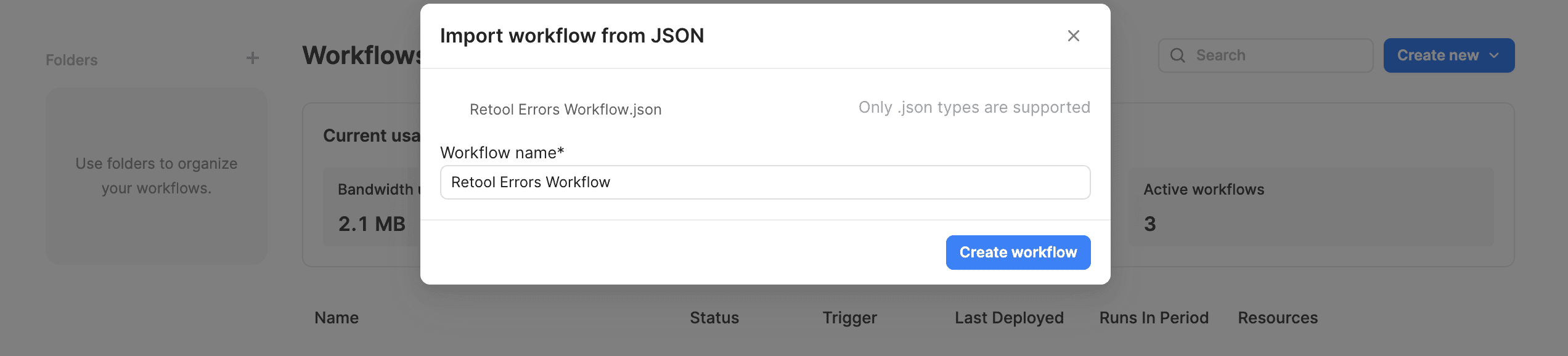The height and width of the screenshot is (356, 1568).
Task: Click the Last Deployed column header
Action: [1008, 317]
